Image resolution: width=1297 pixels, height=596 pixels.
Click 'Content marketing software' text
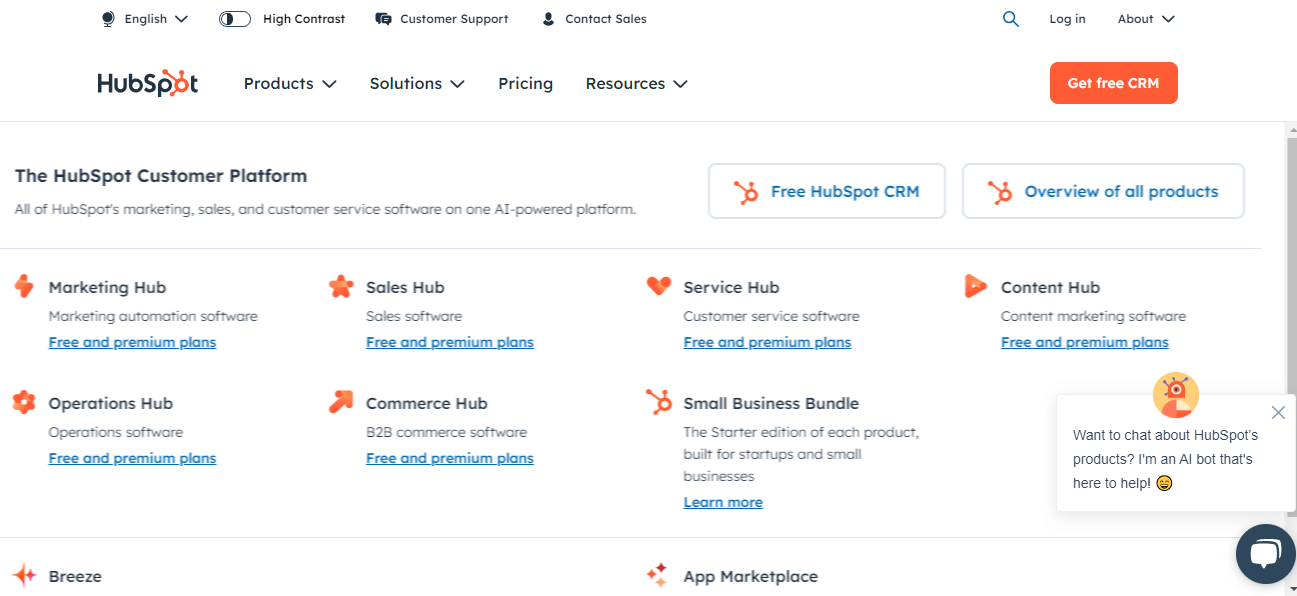pyautogui.click(x=1093, y=316)
